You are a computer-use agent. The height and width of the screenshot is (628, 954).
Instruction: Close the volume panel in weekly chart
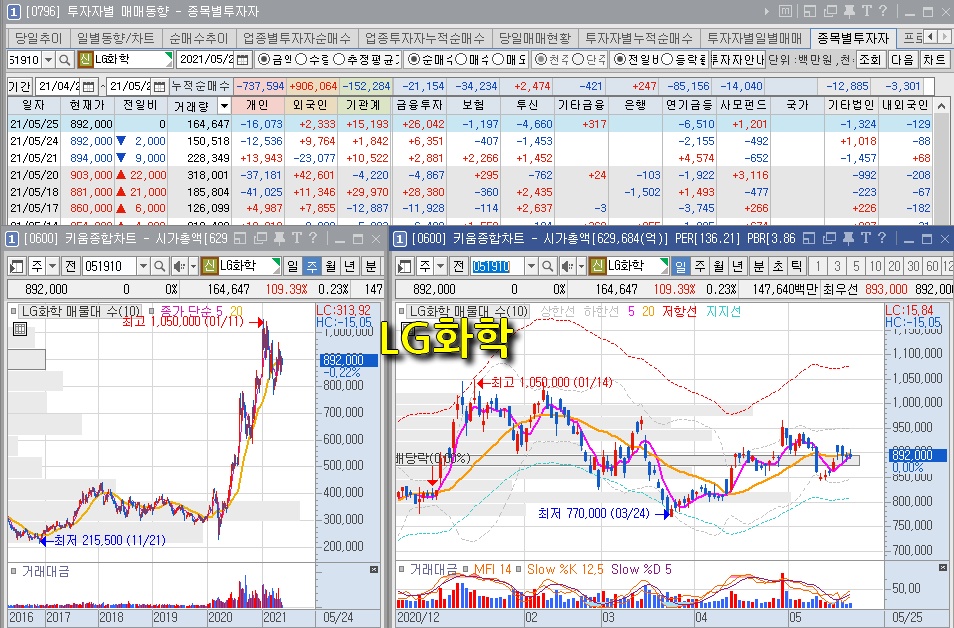point(374,570)
